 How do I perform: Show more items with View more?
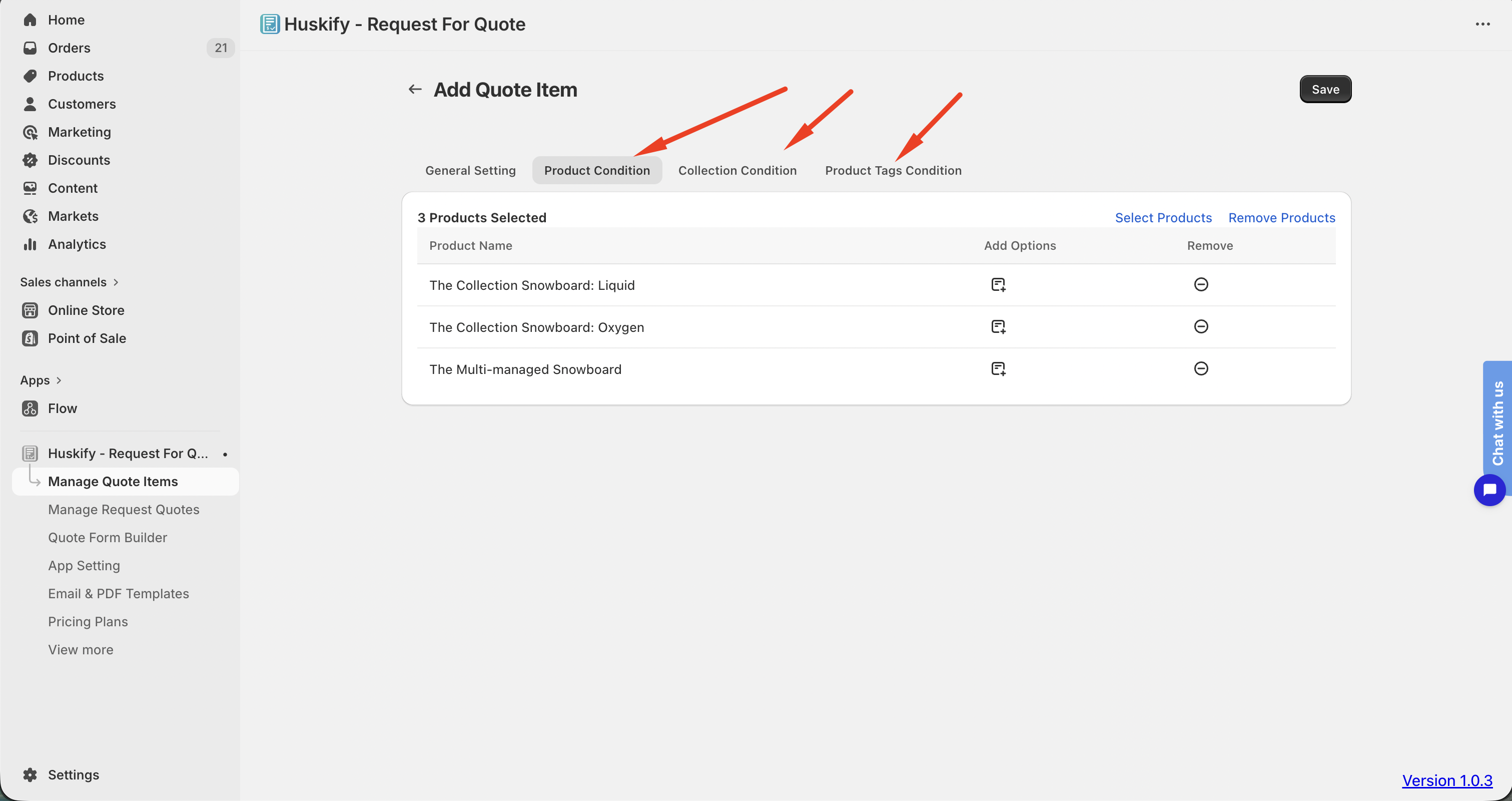tap(81, 649)
